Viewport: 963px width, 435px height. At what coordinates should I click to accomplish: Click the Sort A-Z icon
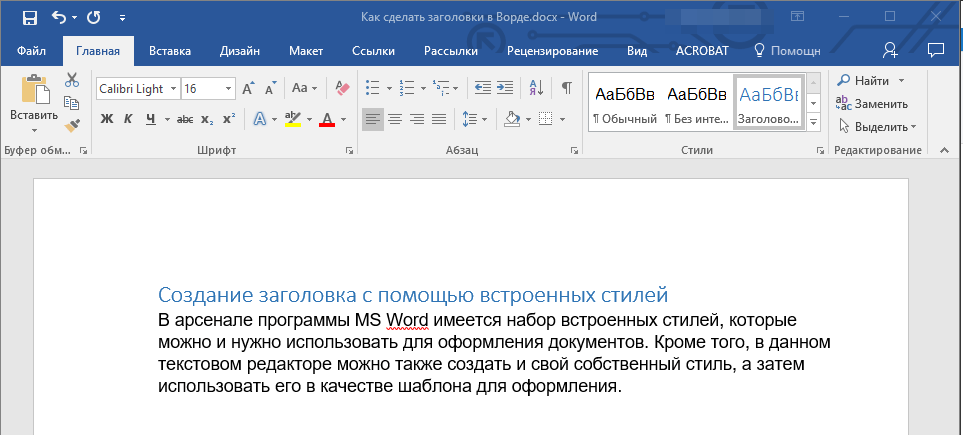pos(535,88)
